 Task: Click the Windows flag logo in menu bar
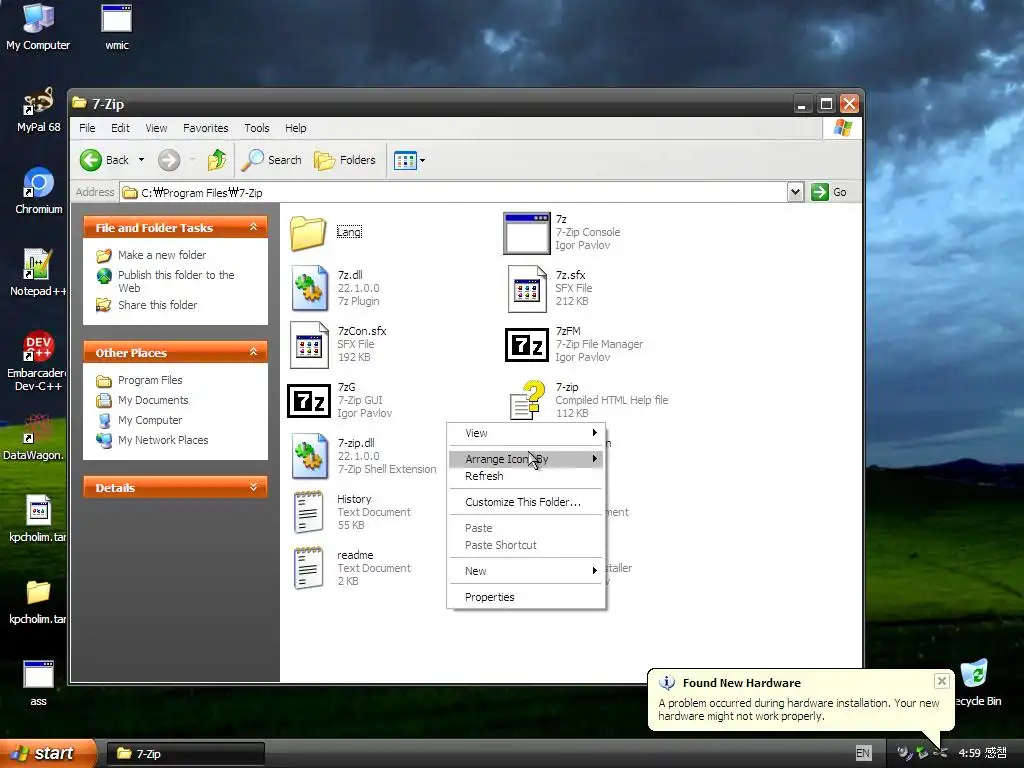[x=842, y=128]
